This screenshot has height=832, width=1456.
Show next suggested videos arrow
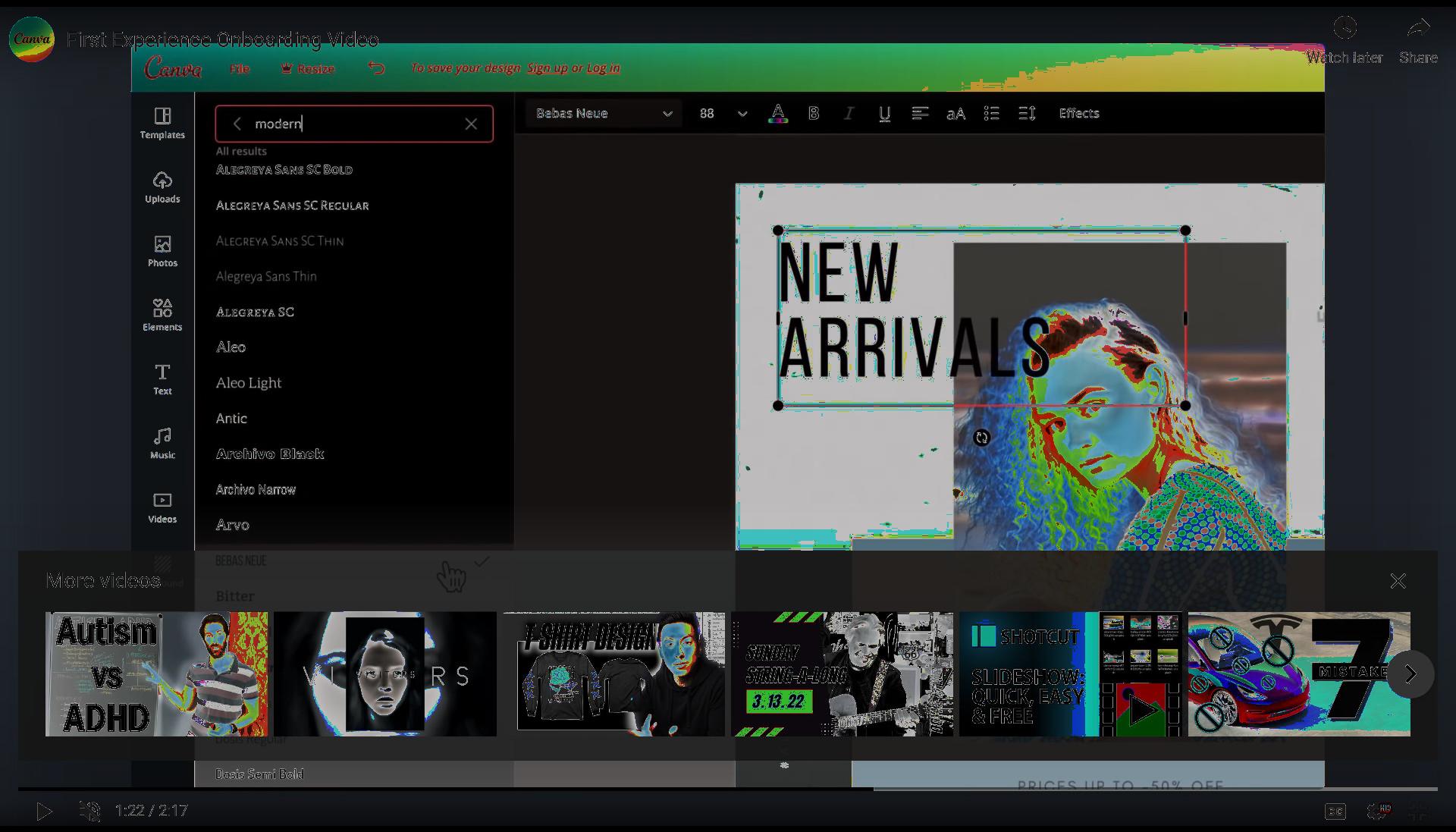(x=1410, y=673)
